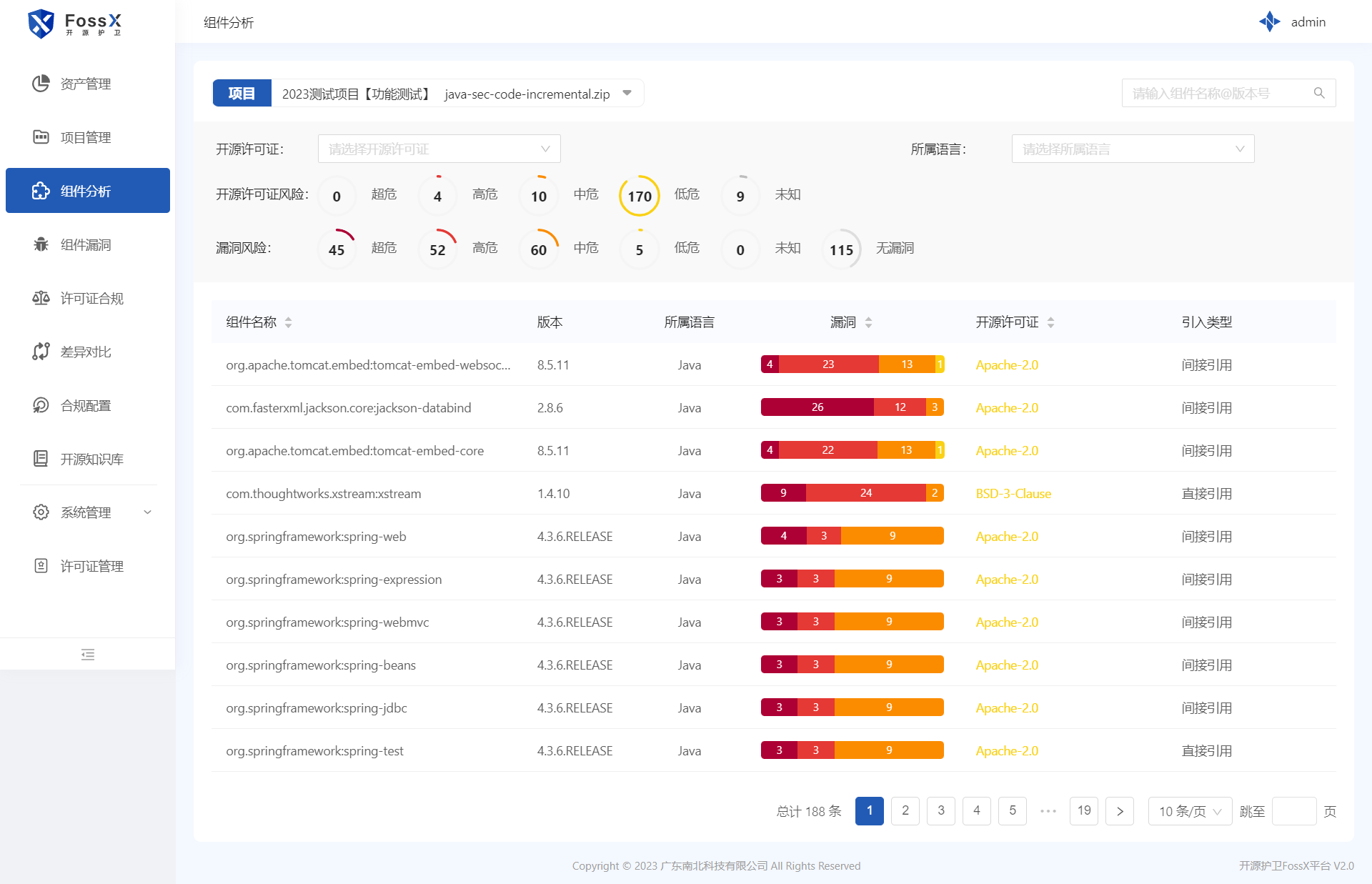Open the 所属语言 select dropdown
This screenshot has width=1372, height=884.
[x=1133, y=149]
